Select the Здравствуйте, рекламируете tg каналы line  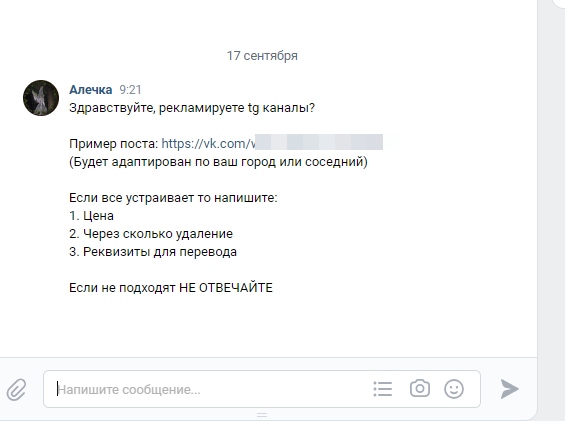pyautogui.click(x=192, y=108)
